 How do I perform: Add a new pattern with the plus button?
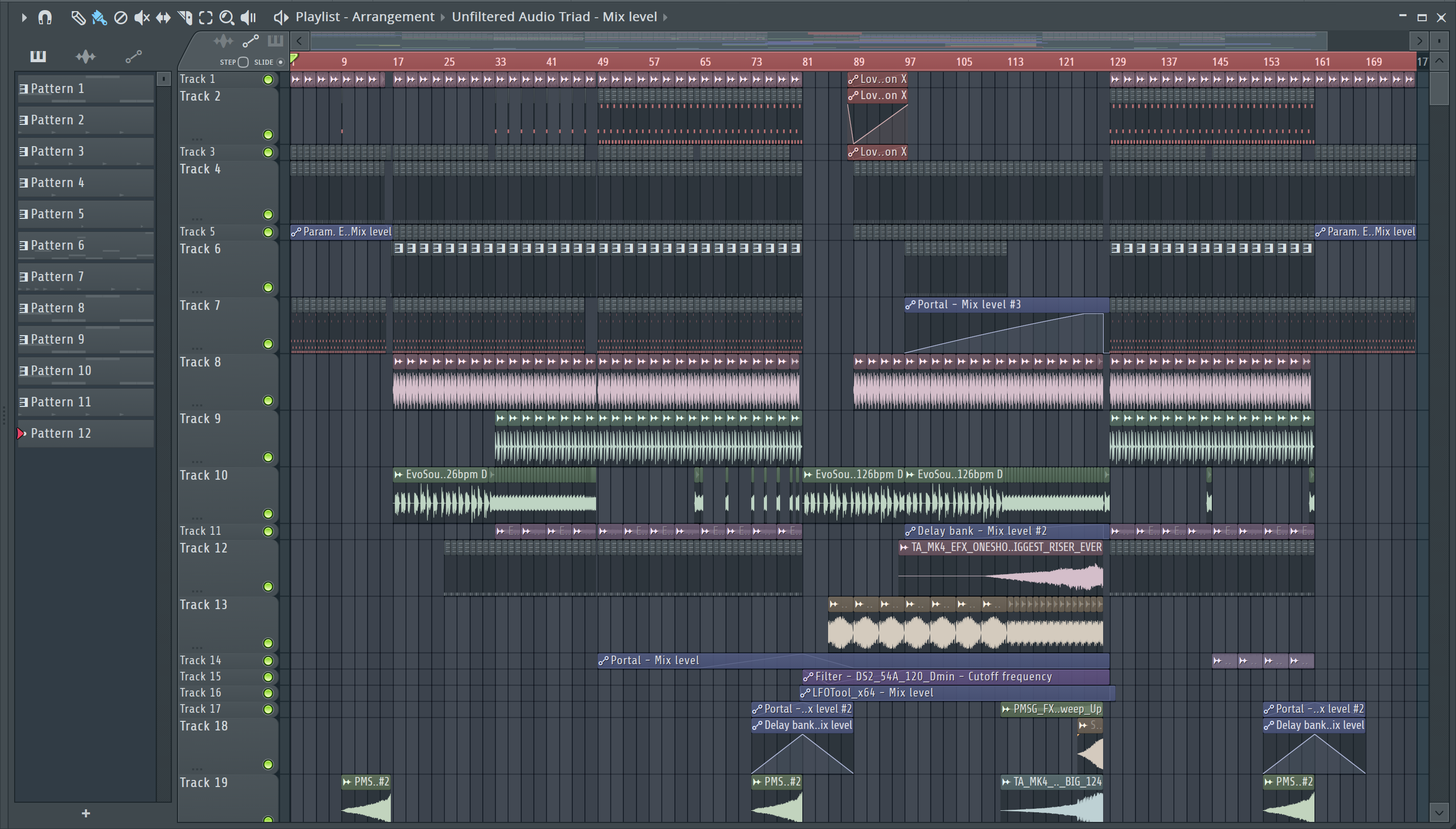coord(86,813)
